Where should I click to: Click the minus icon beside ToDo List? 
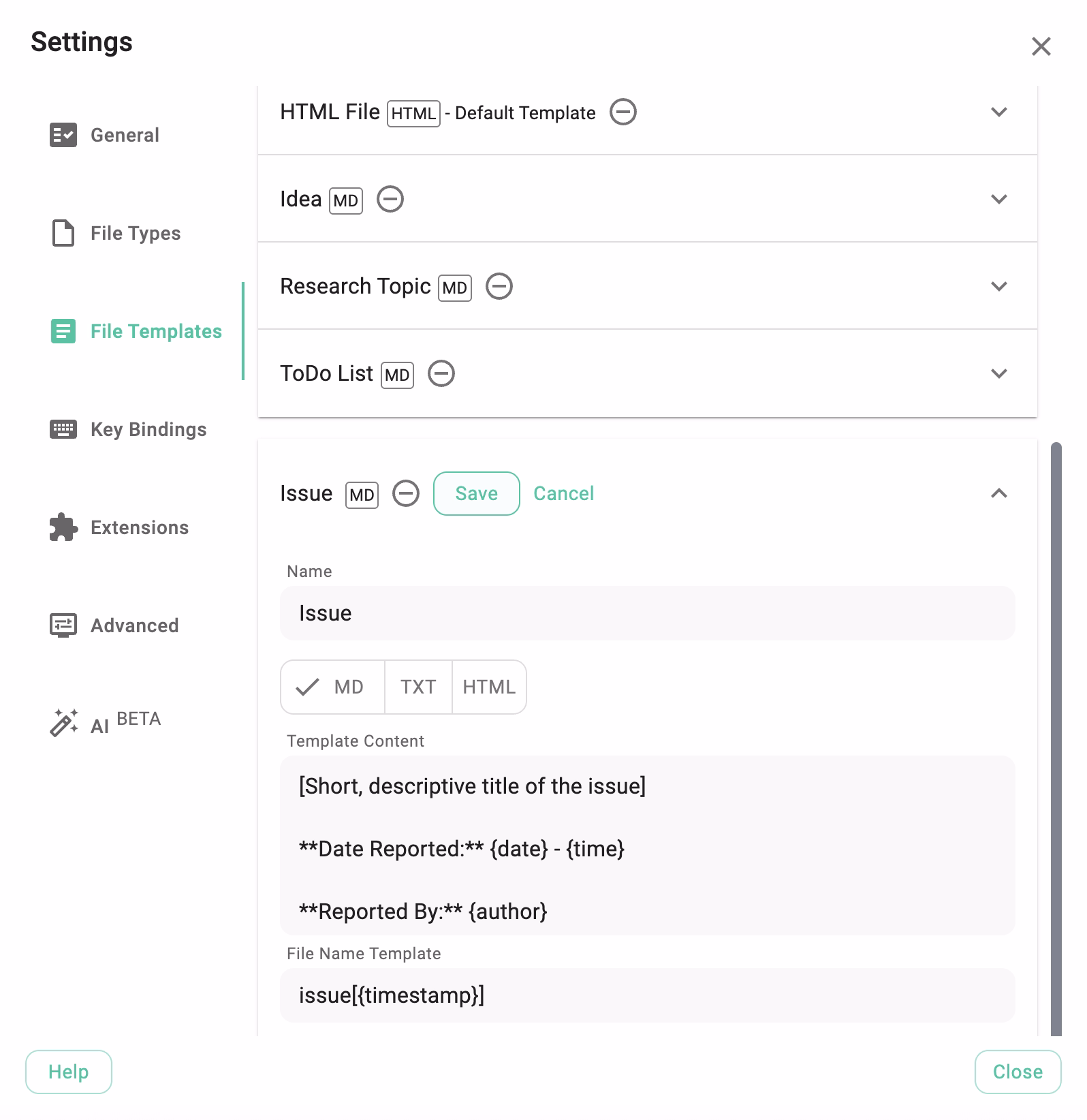(x=441, y=373)
